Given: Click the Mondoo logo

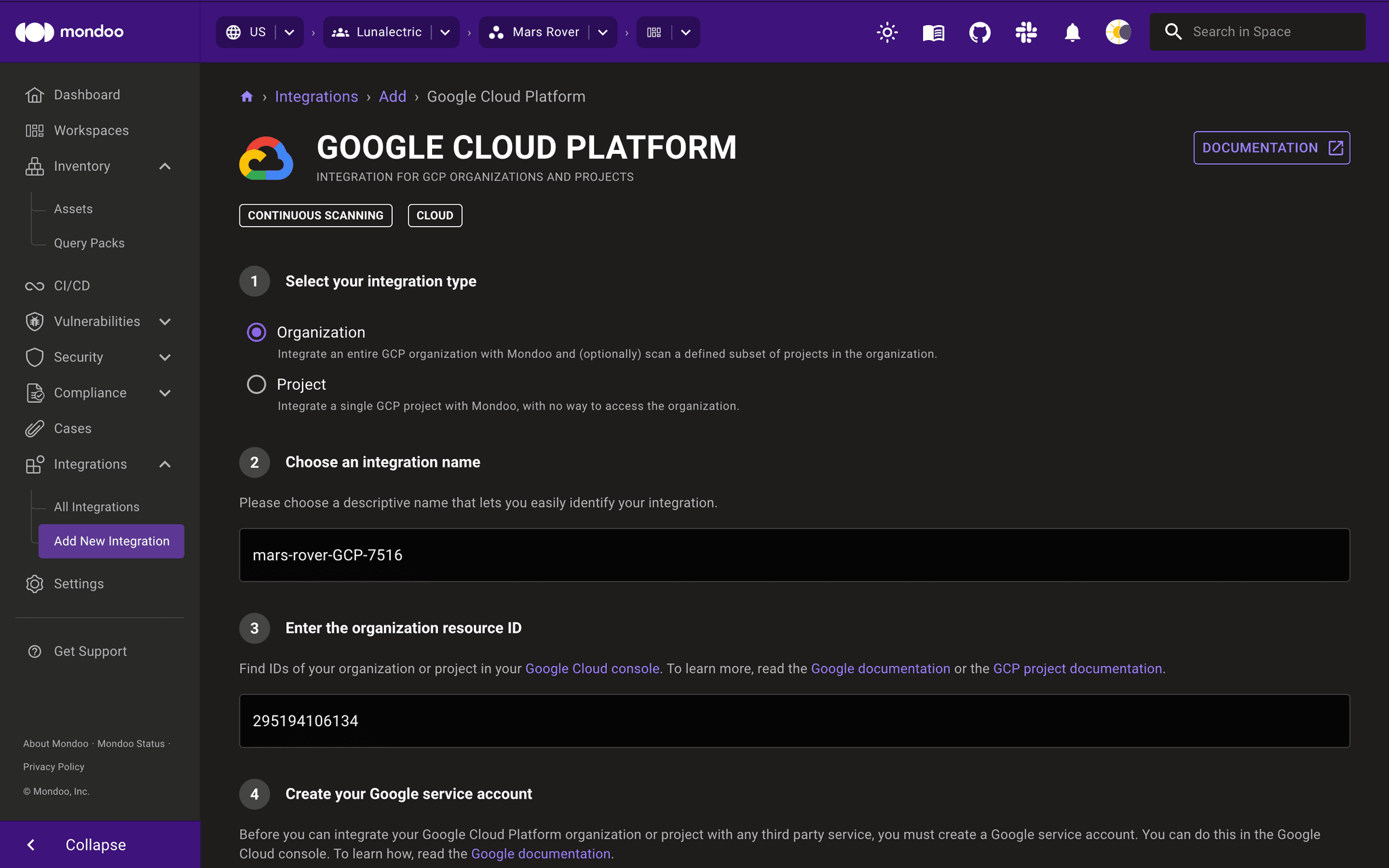Looking at the screenshot, I should tap(69, 32).
